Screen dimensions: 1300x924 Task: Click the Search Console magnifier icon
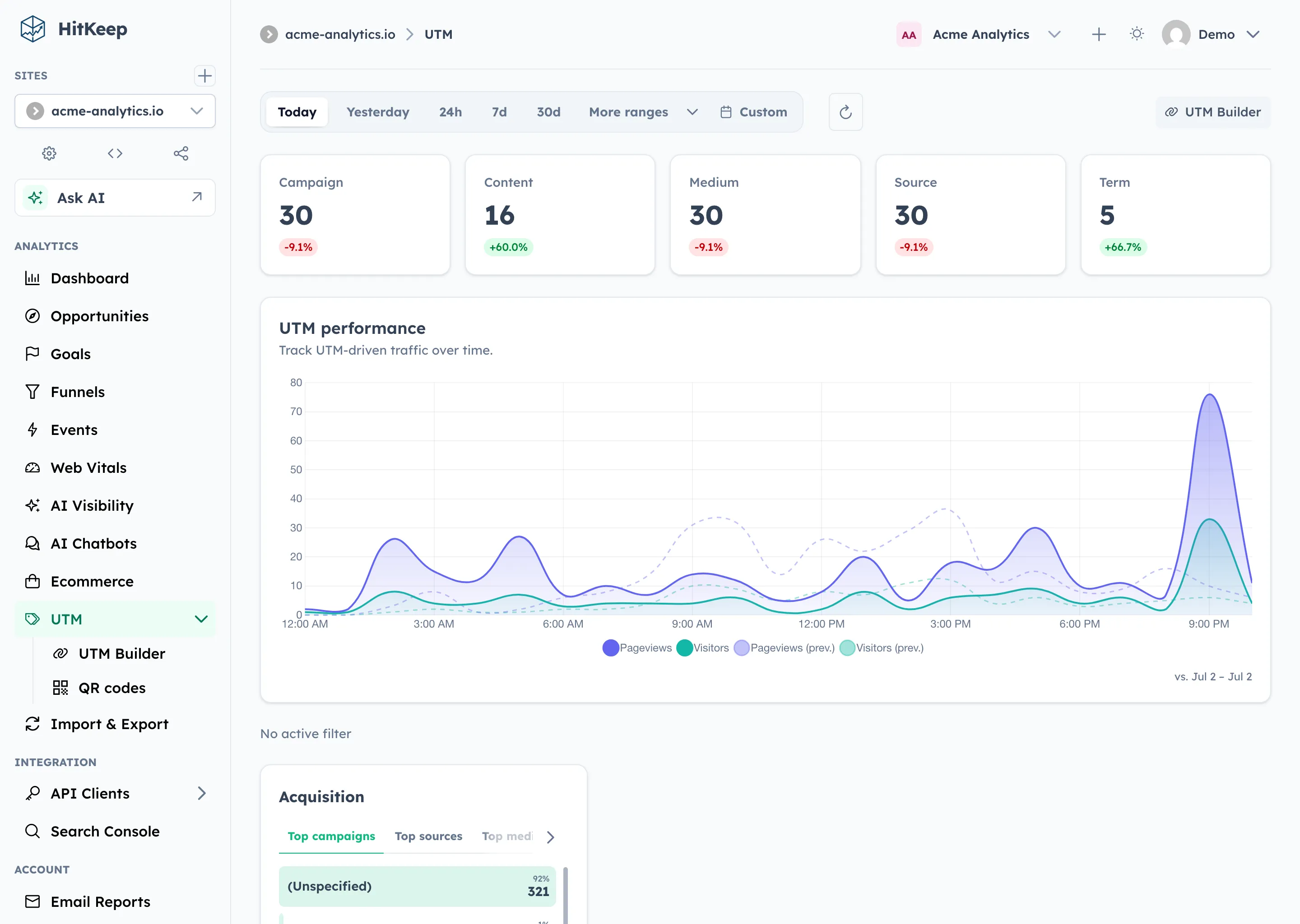click(32, 831)
